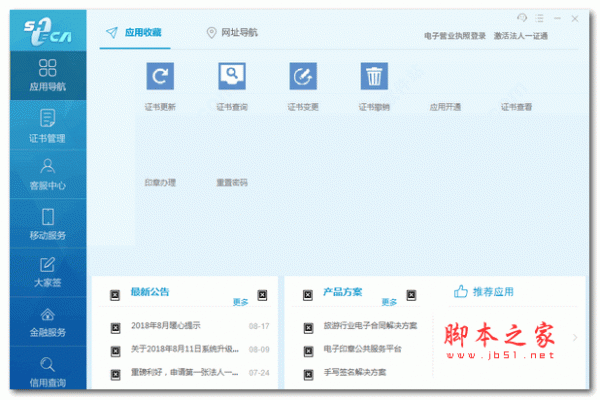Image resolution: width=600 pixels, height=400 pixels.
Task: Open the 关于2018年8月11日系统升级 announcement
Action: (185, 349)
